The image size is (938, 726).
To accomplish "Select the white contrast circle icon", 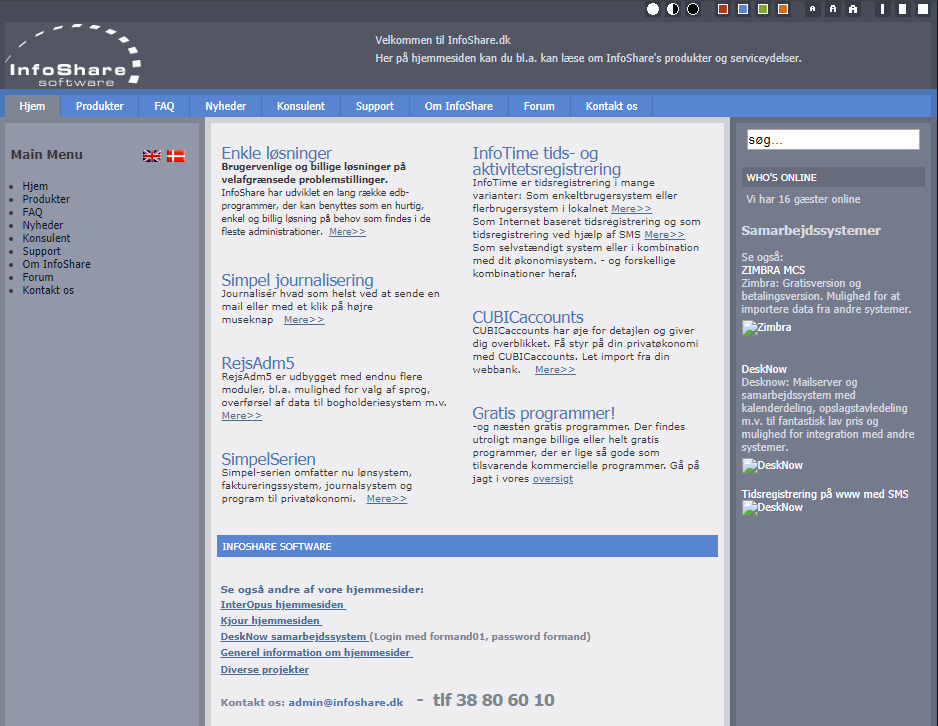I will (x=653, y=9).
